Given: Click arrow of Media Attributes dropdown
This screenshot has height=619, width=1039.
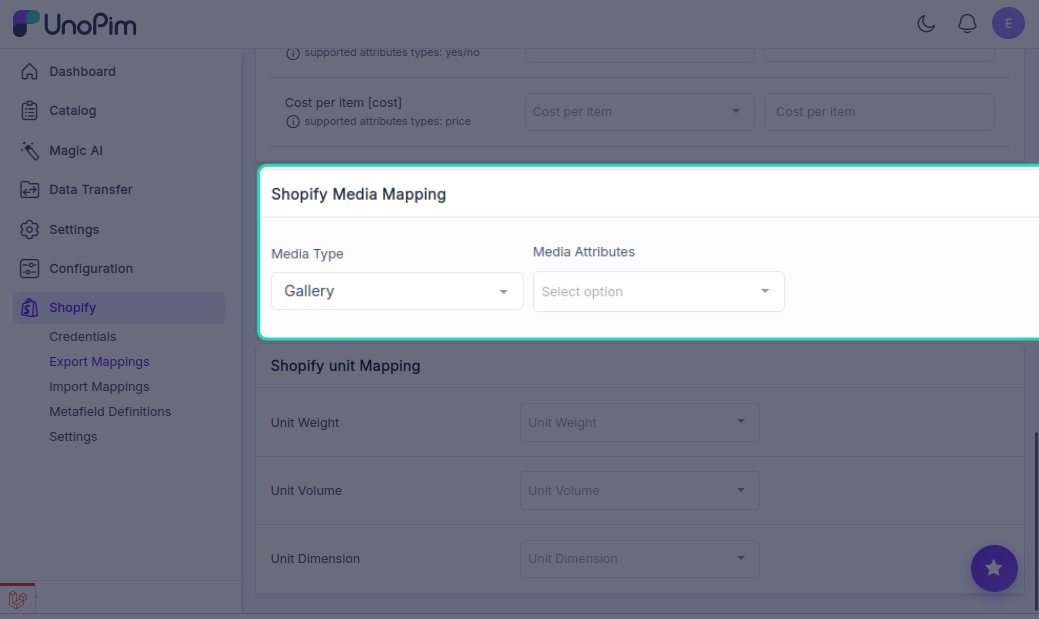Looking at the screenshot, I should (765, 291).
